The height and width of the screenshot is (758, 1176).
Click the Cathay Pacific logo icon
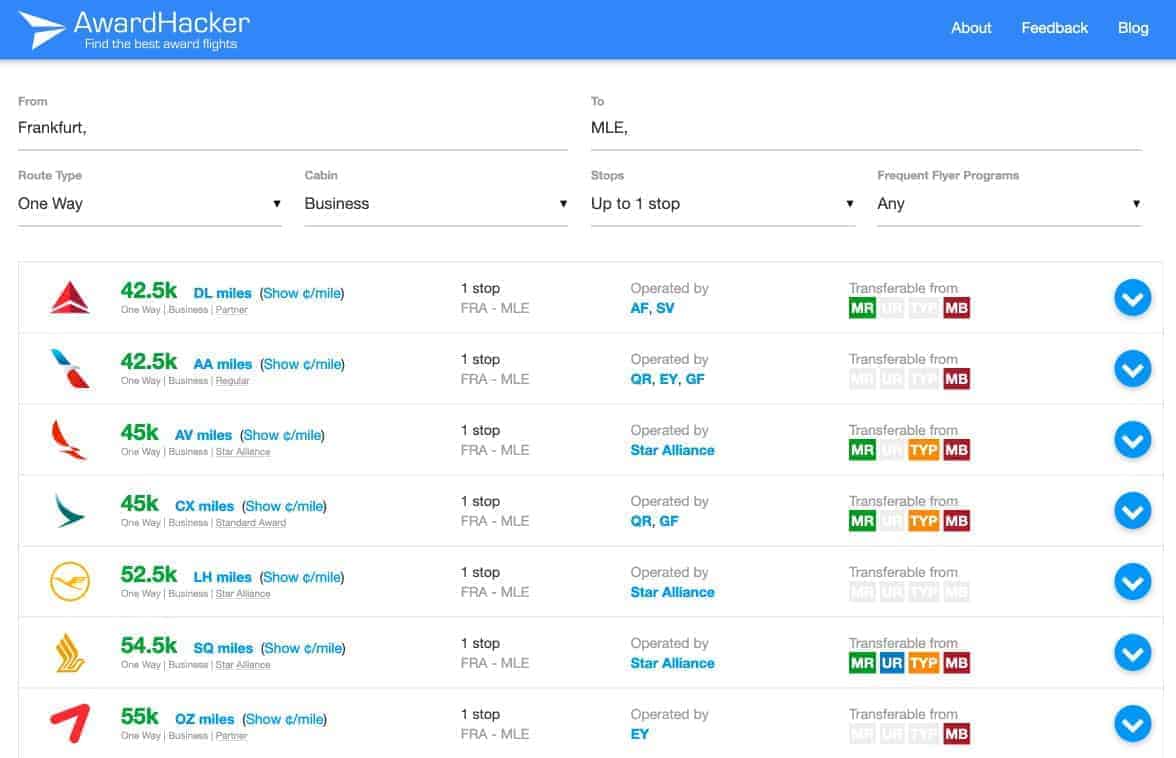pos(70,510)
